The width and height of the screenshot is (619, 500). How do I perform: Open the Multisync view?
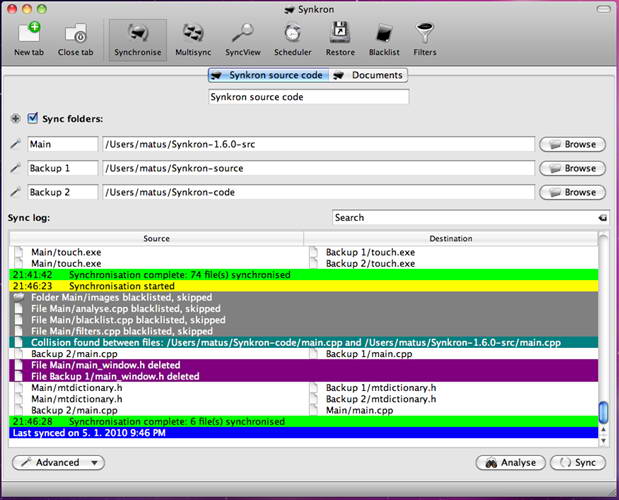[193, 38]
